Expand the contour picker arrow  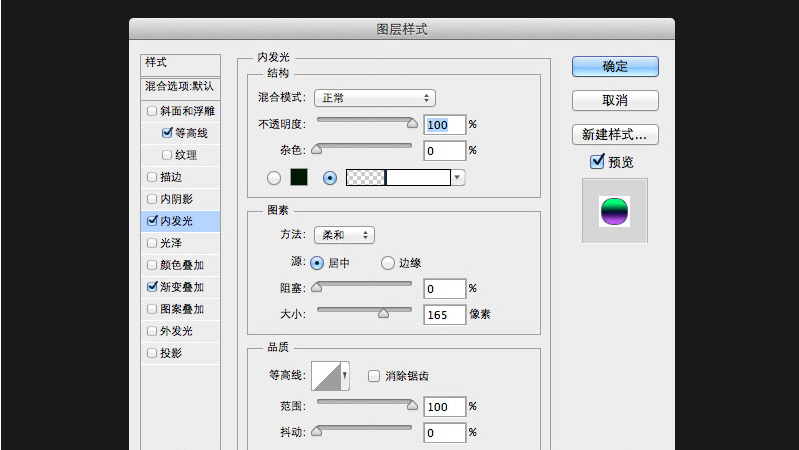(345, 376)
